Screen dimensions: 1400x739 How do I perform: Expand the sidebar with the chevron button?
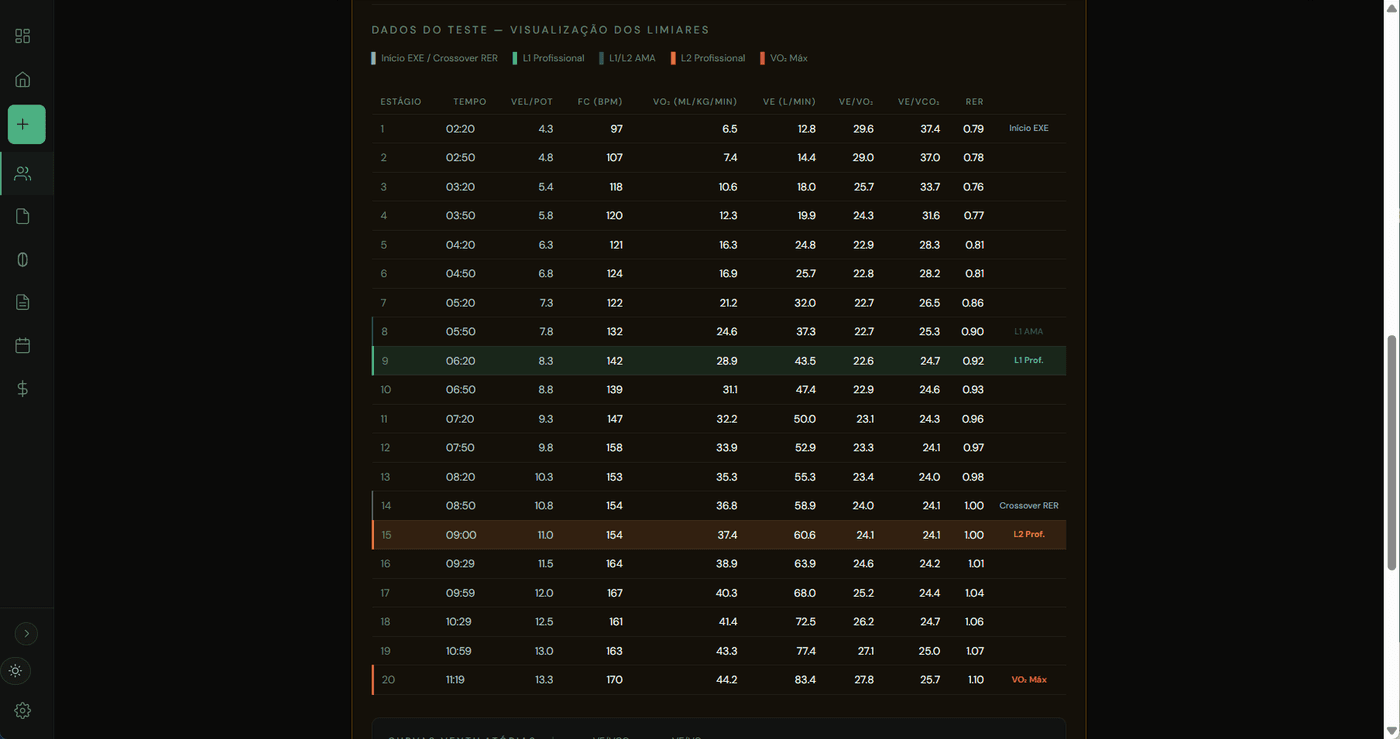(26, 633)
